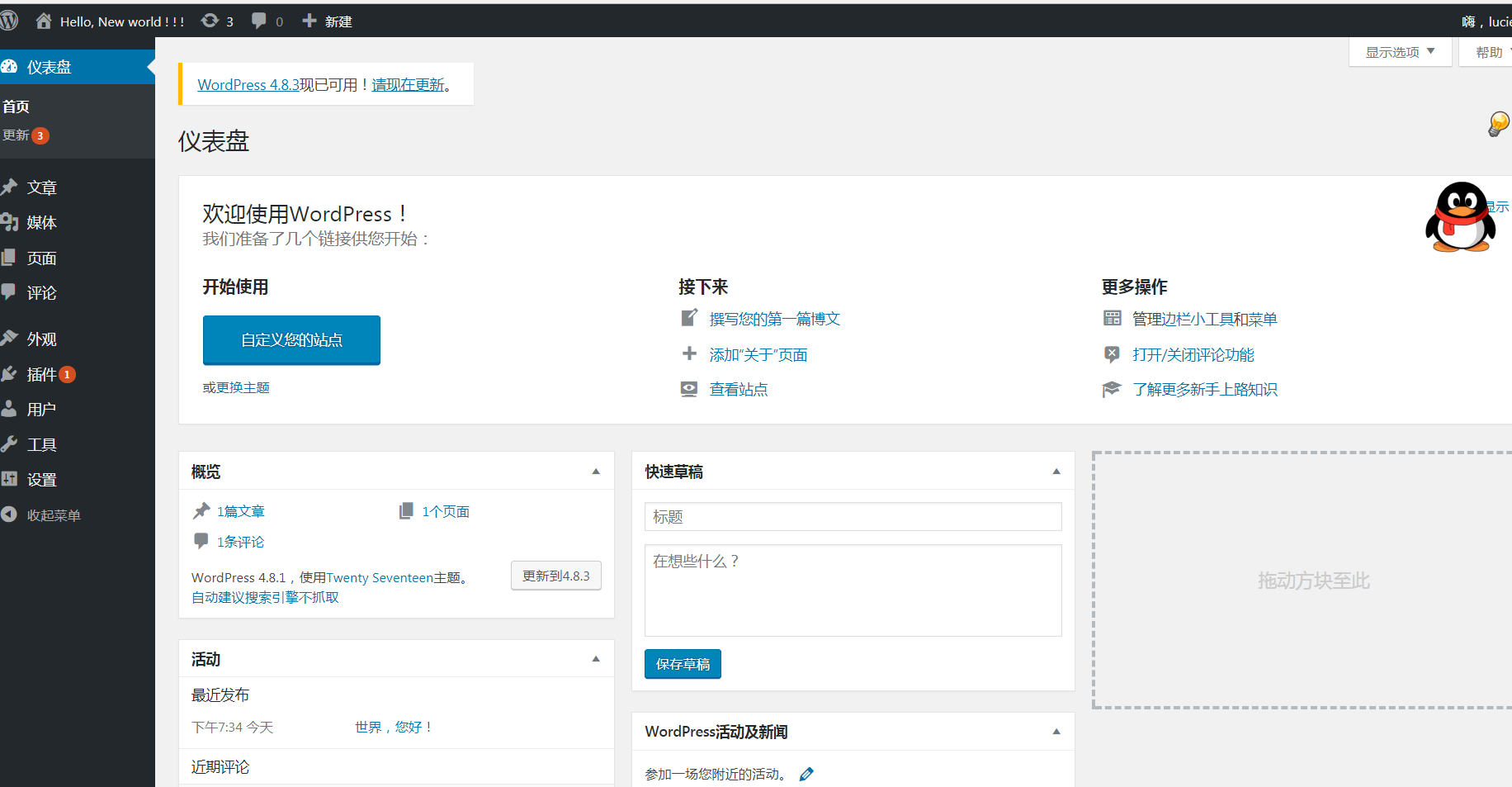This screenshot has width=1512, height=787.
Task: Click the pages icon beside 1个页面
Action: pos(406,511)
